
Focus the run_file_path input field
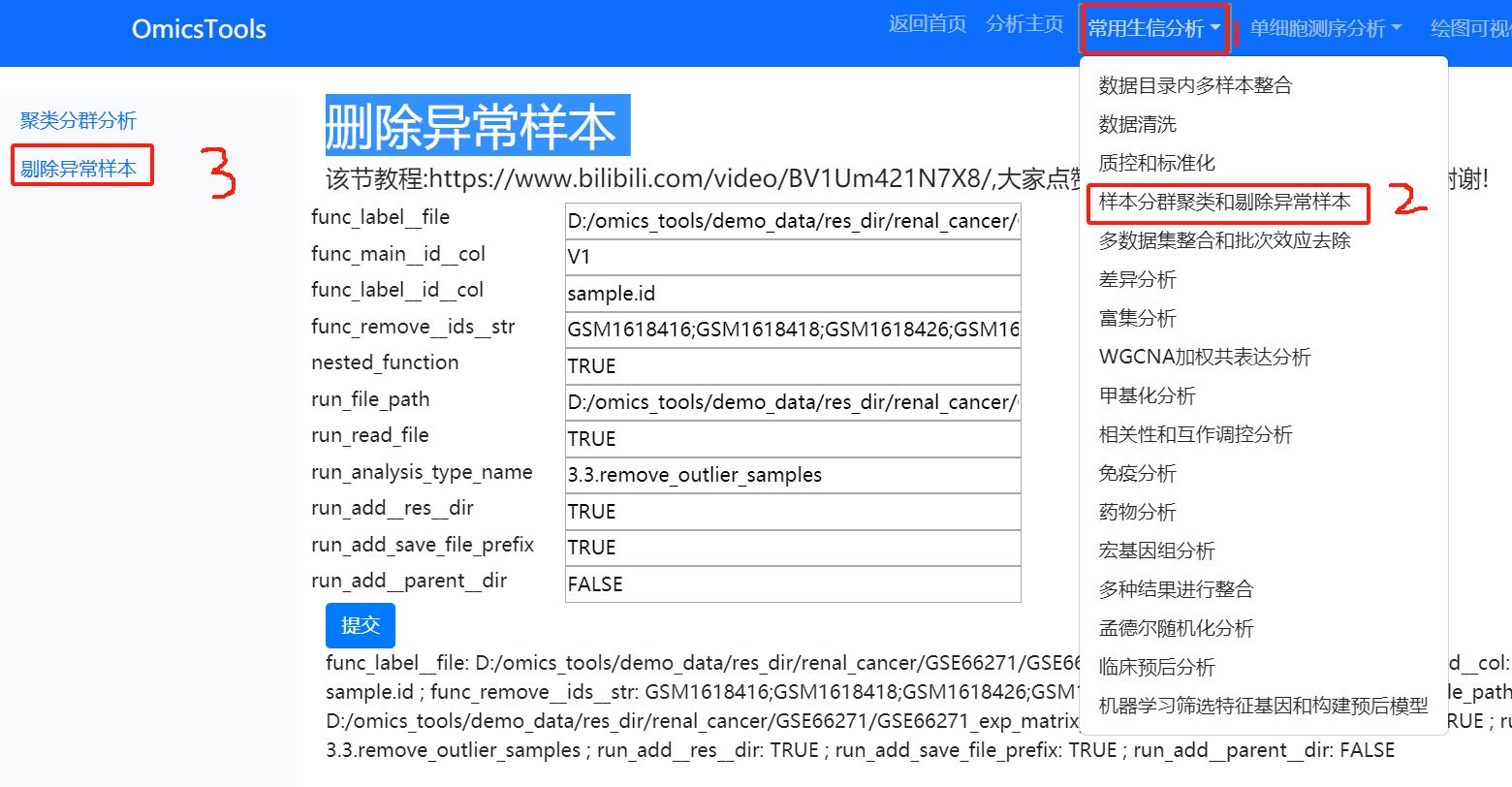tap(793, 402)
